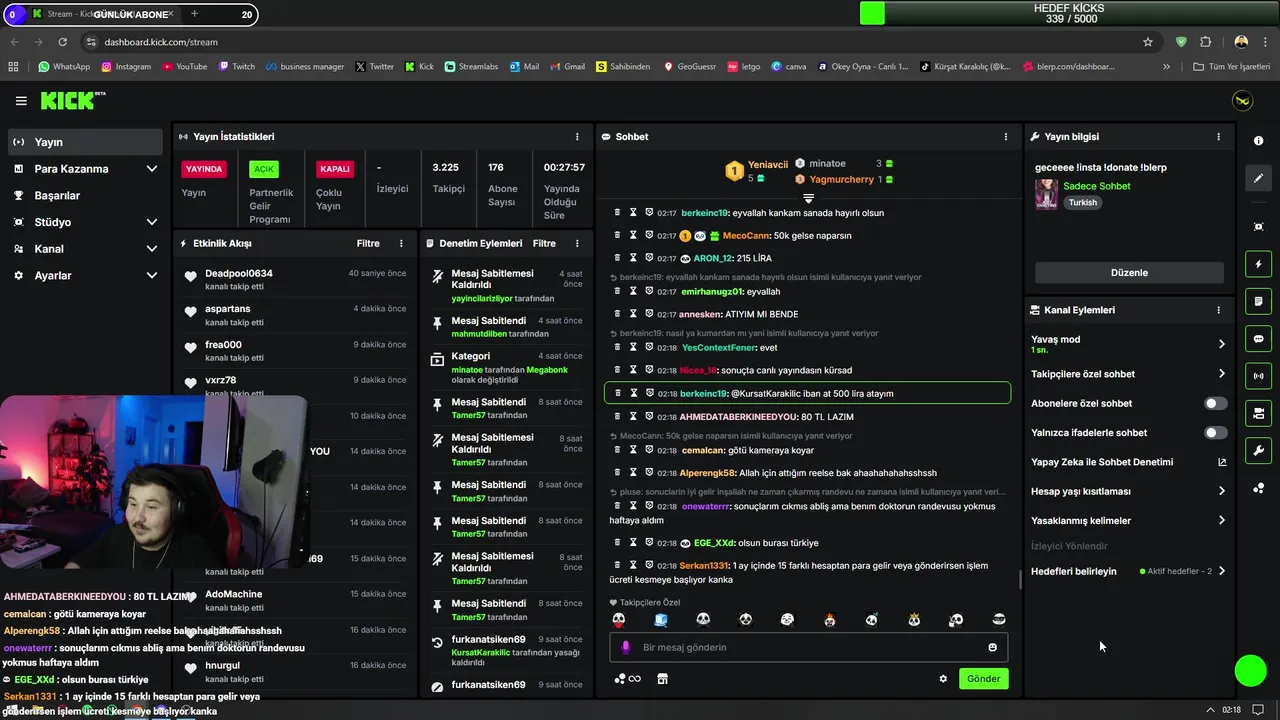Click the delete icon on the AARON_12 215 LİRA message
The width and height of the screenshot is (1280, 720).
[x=617, y=258]
